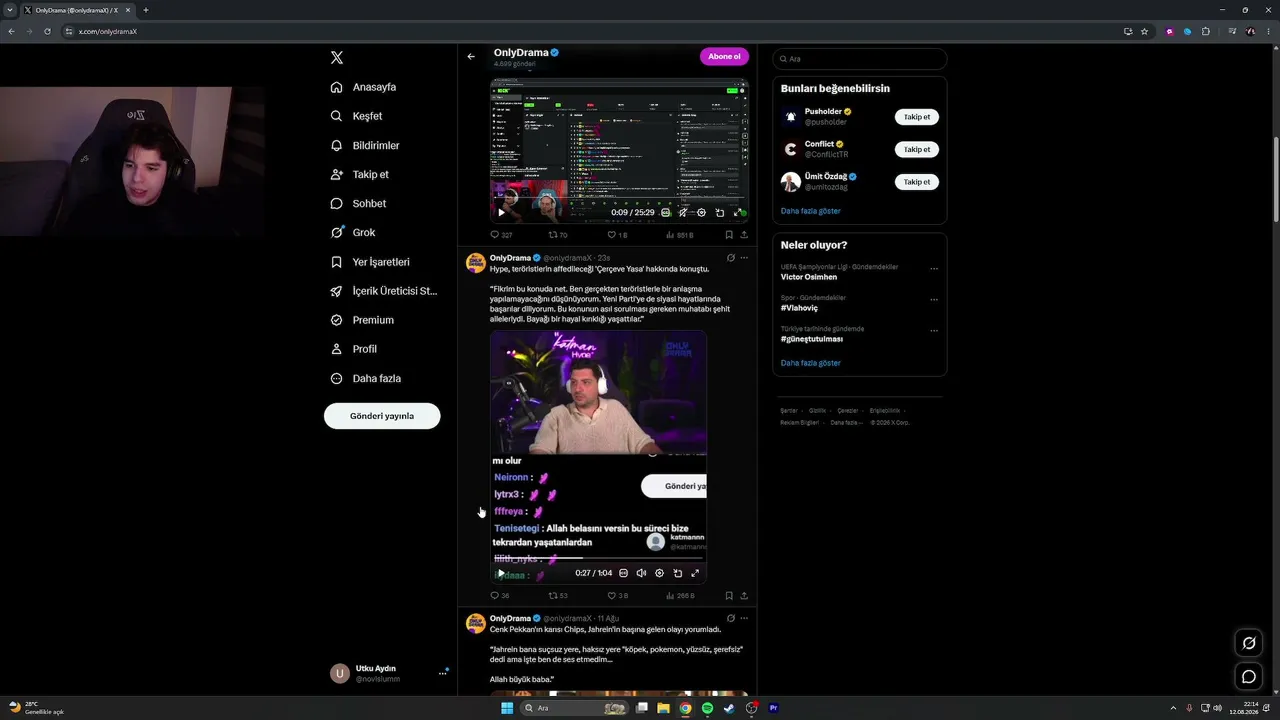Open options for #Vlahoviç trend
The image size is (1280, 720).
pos(934,300)
